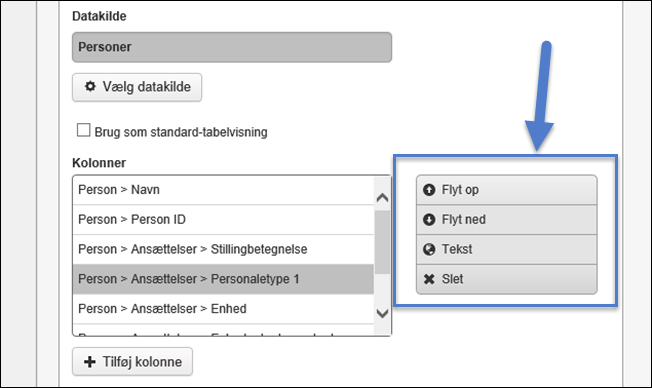Click the Tilføj kolonne button

132,362
